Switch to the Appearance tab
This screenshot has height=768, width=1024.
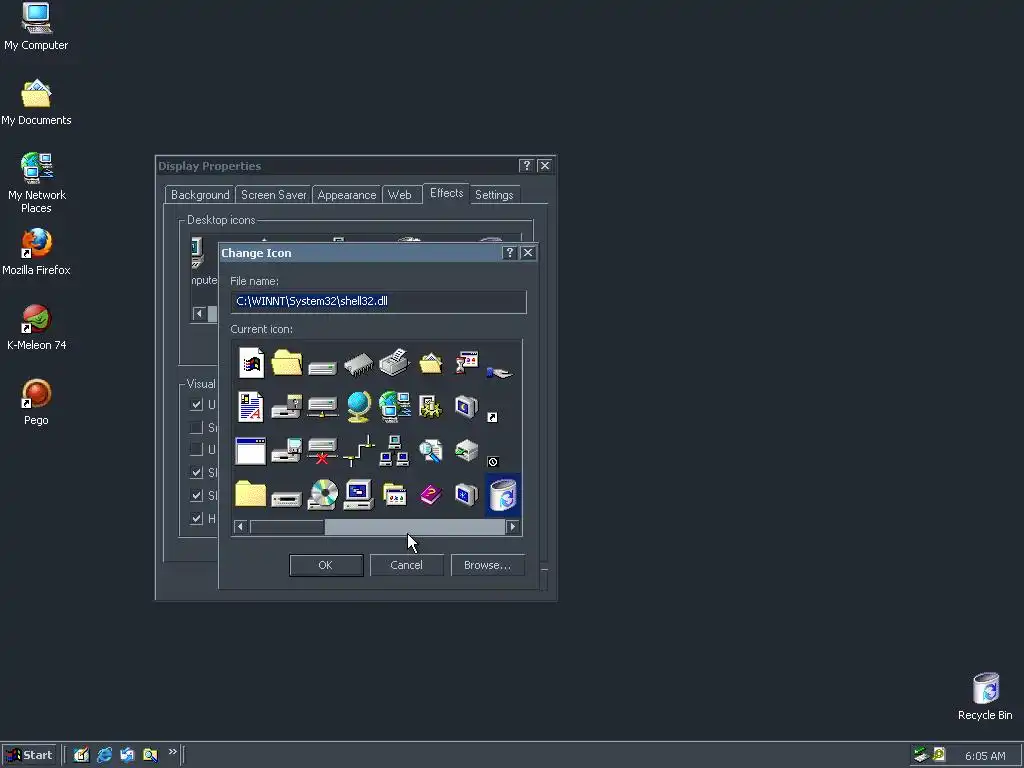coord(347,195)
